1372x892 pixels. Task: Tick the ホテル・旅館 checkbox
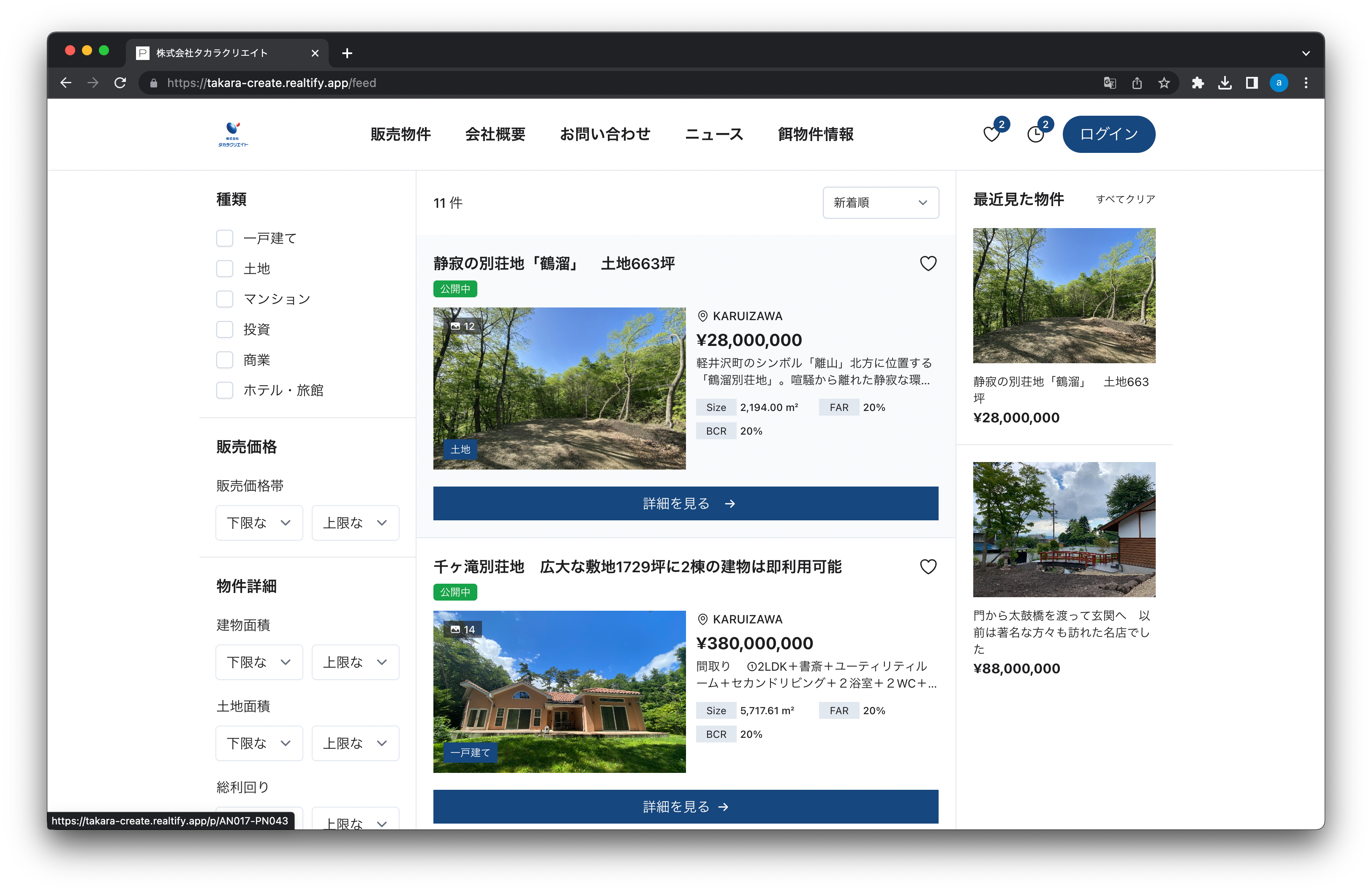coord(224,390)
